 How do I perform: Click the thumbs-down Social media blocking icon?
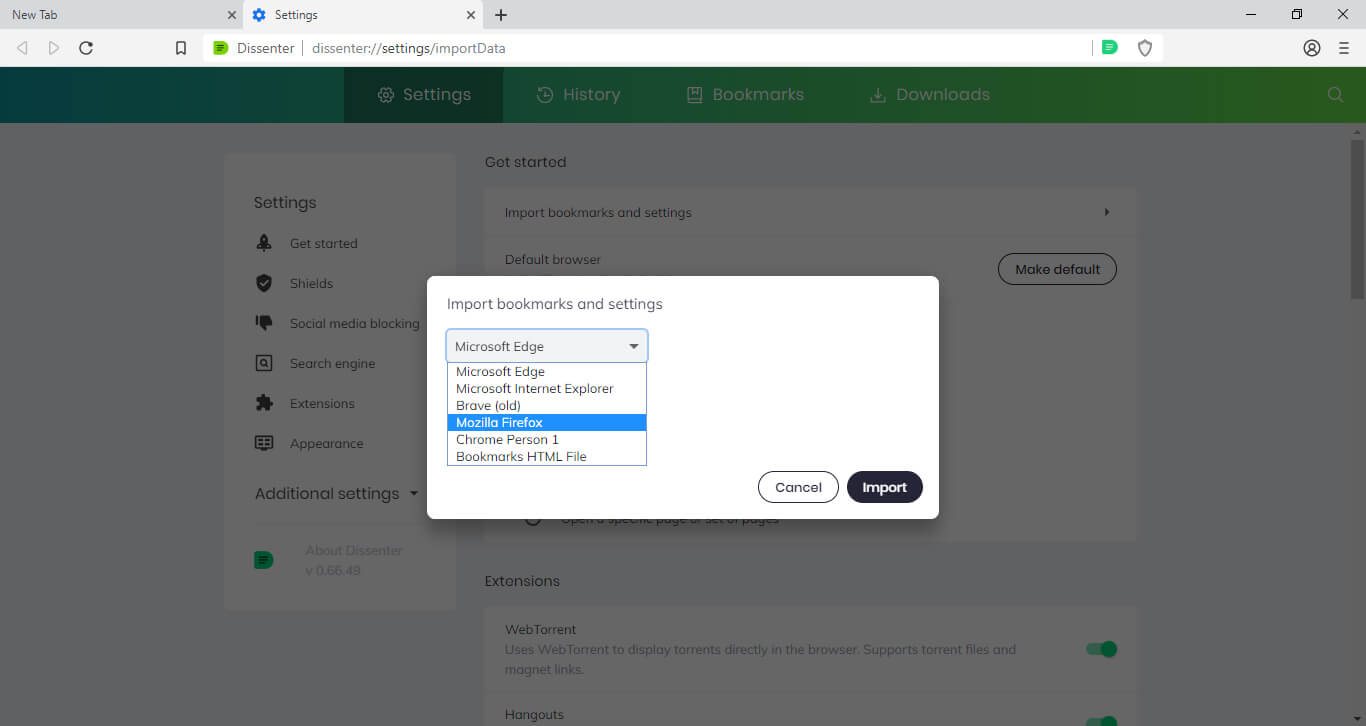[x=264, y=323]
